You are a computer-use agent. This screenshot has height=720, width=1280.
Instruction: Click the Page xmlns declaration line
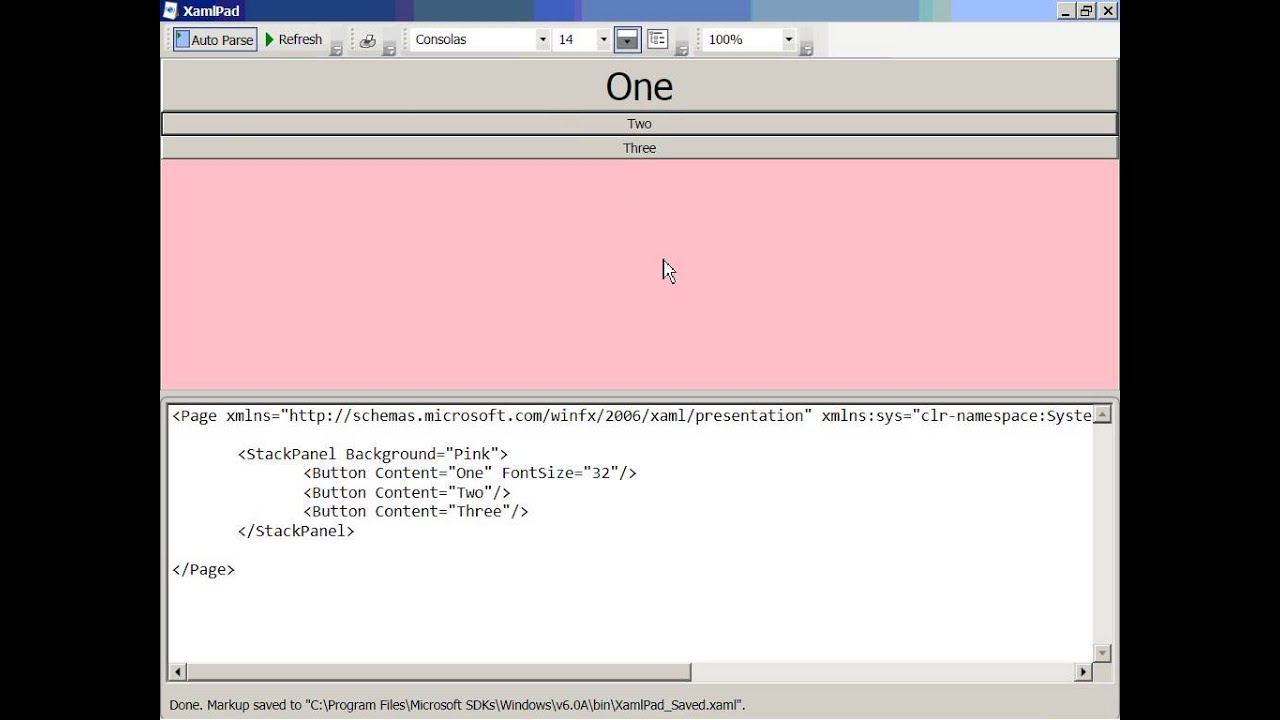point(631,415)
